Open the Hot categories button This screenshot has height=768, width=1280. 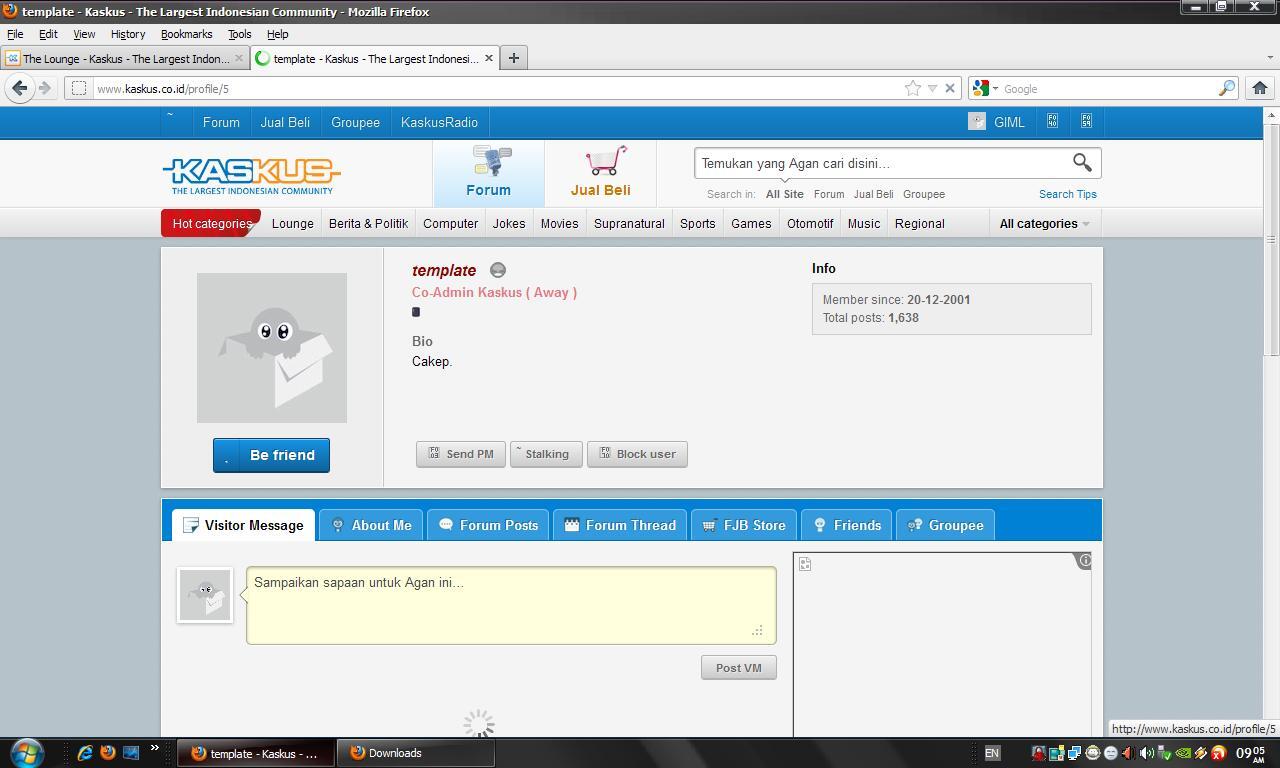(211, 223)
